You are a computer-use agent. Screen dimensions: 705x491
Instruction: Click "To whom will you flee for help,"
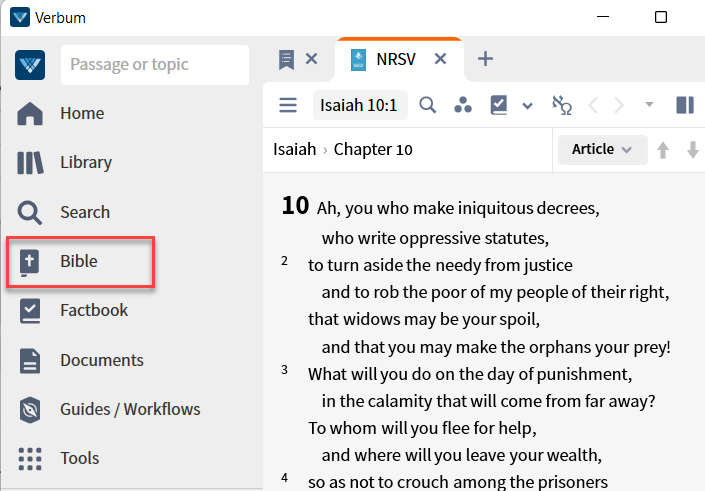[422, 428]
